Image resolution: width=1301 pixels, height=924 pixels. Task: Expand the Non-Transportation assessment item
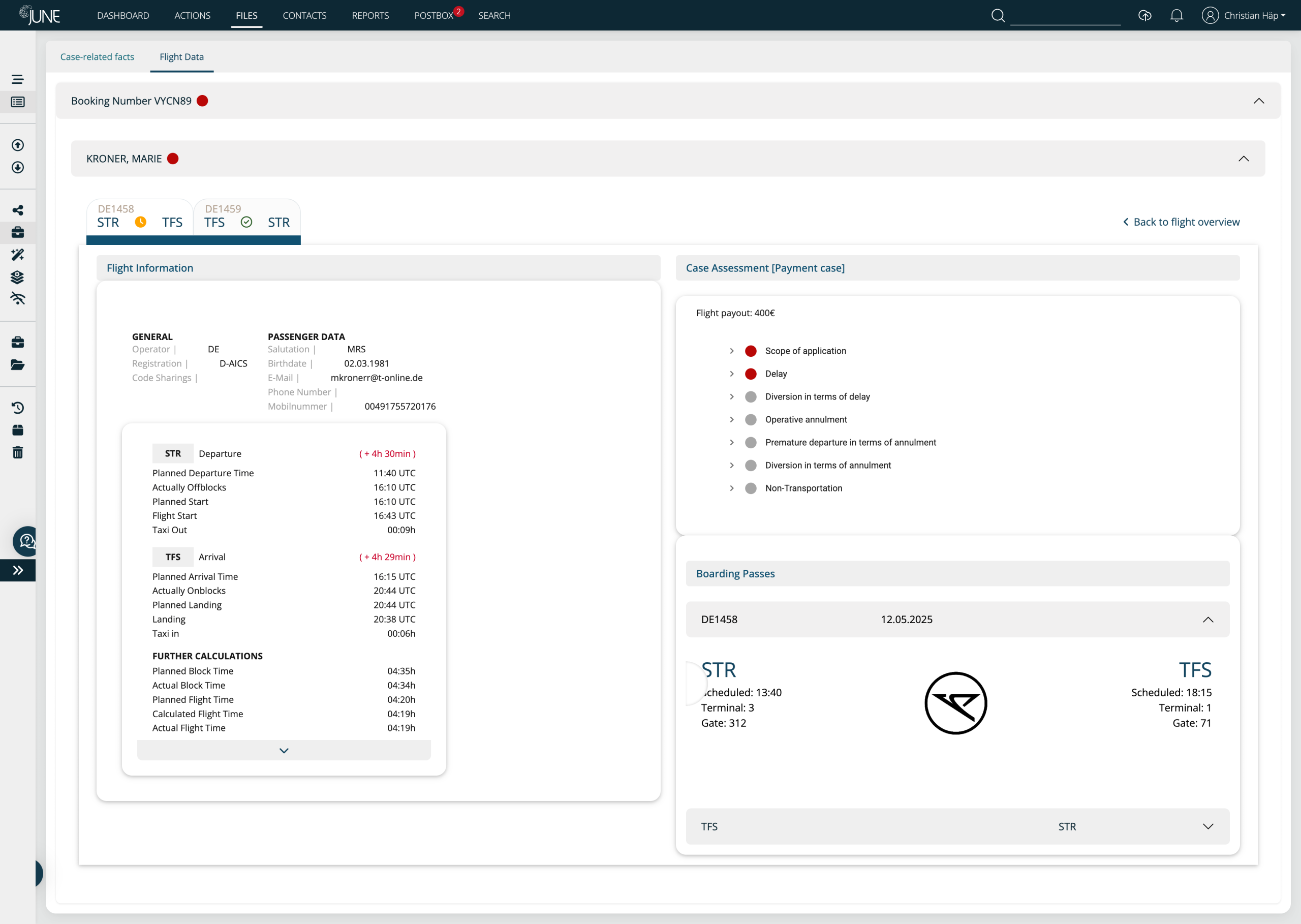pos(732,488)
